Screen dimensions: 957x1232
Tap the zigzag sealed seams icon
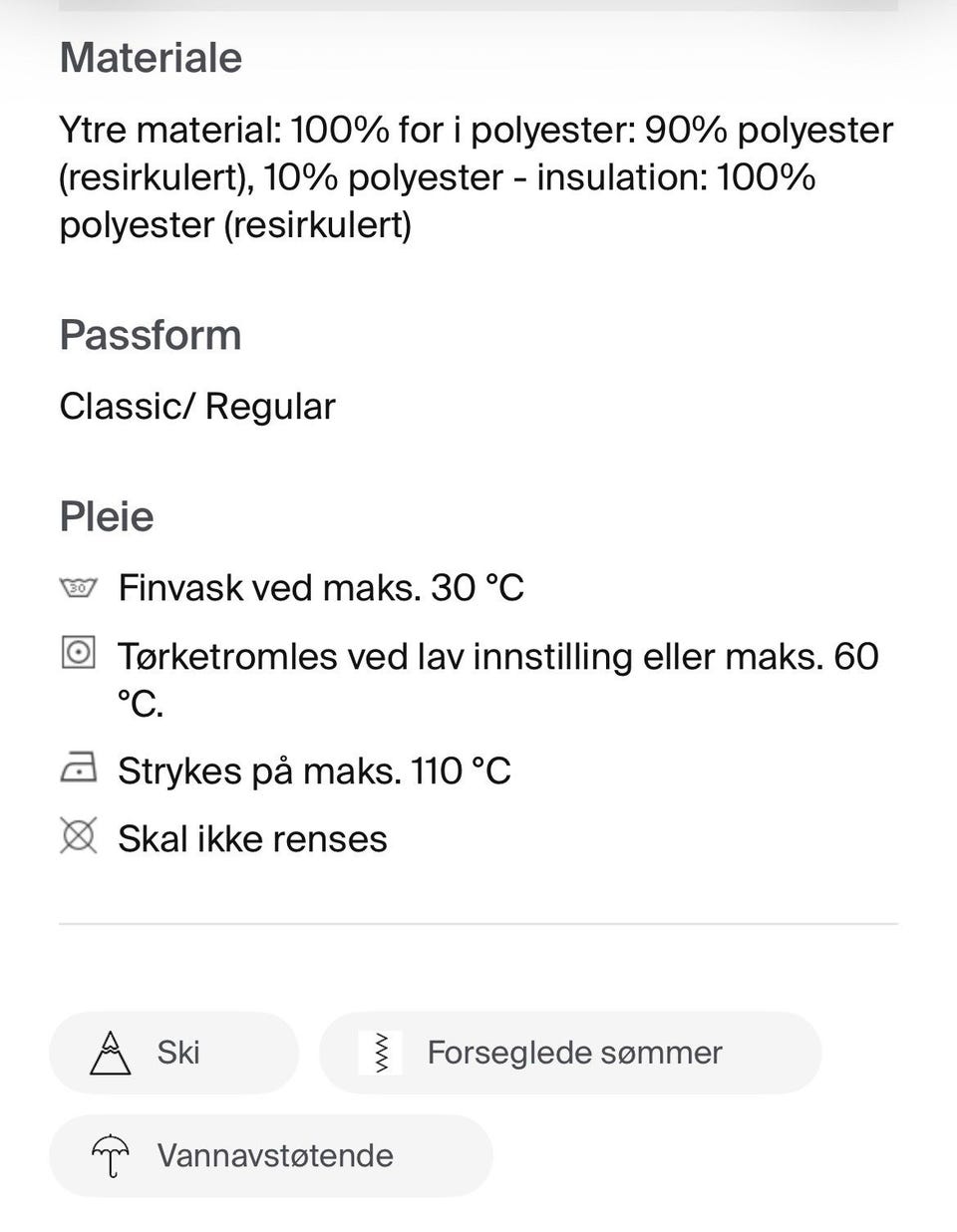click(x=380, y=1053)
